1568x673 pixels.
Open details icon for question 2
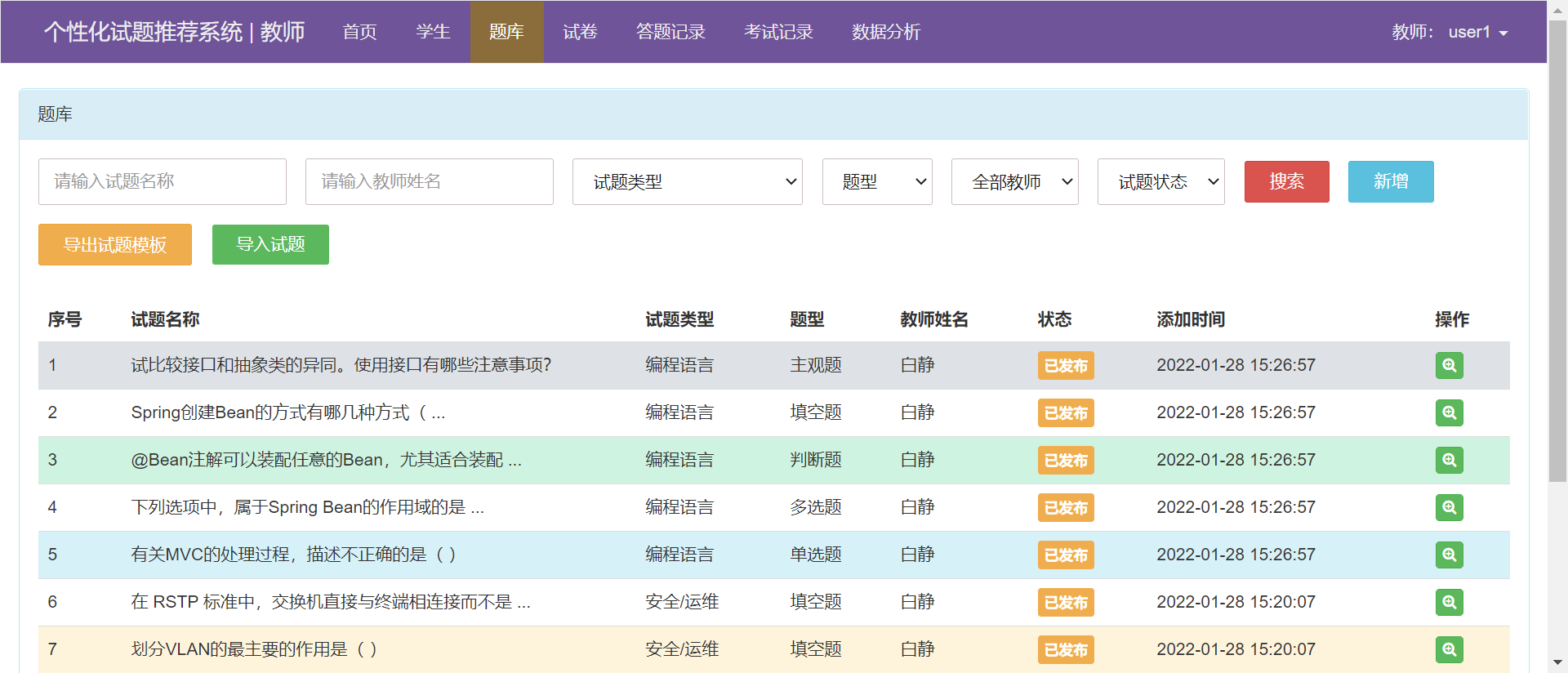coord(1449,412)
